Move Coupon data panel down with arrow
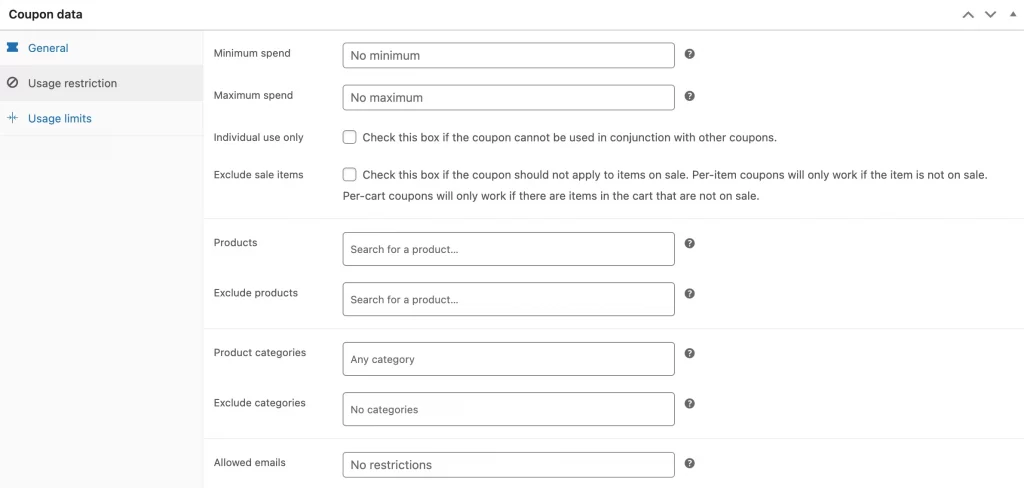The height and width of the screenshot is (488, 1024). (991, 14)
